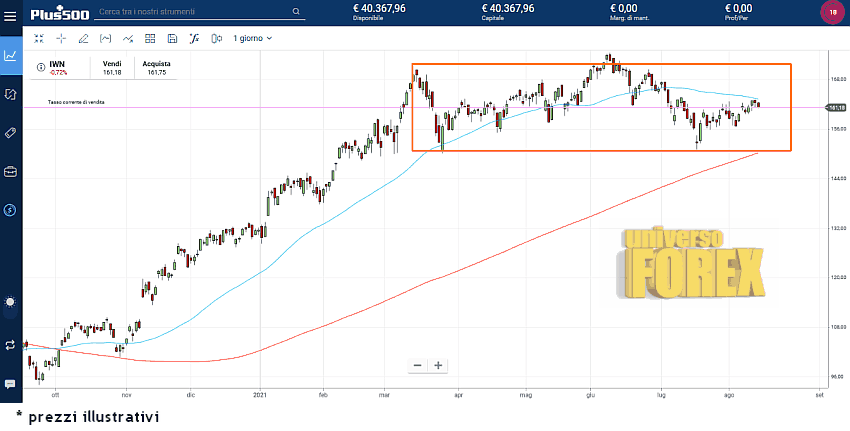Zoom out the chart with minus button
850x431 pixels.
[x=418, y=365]
